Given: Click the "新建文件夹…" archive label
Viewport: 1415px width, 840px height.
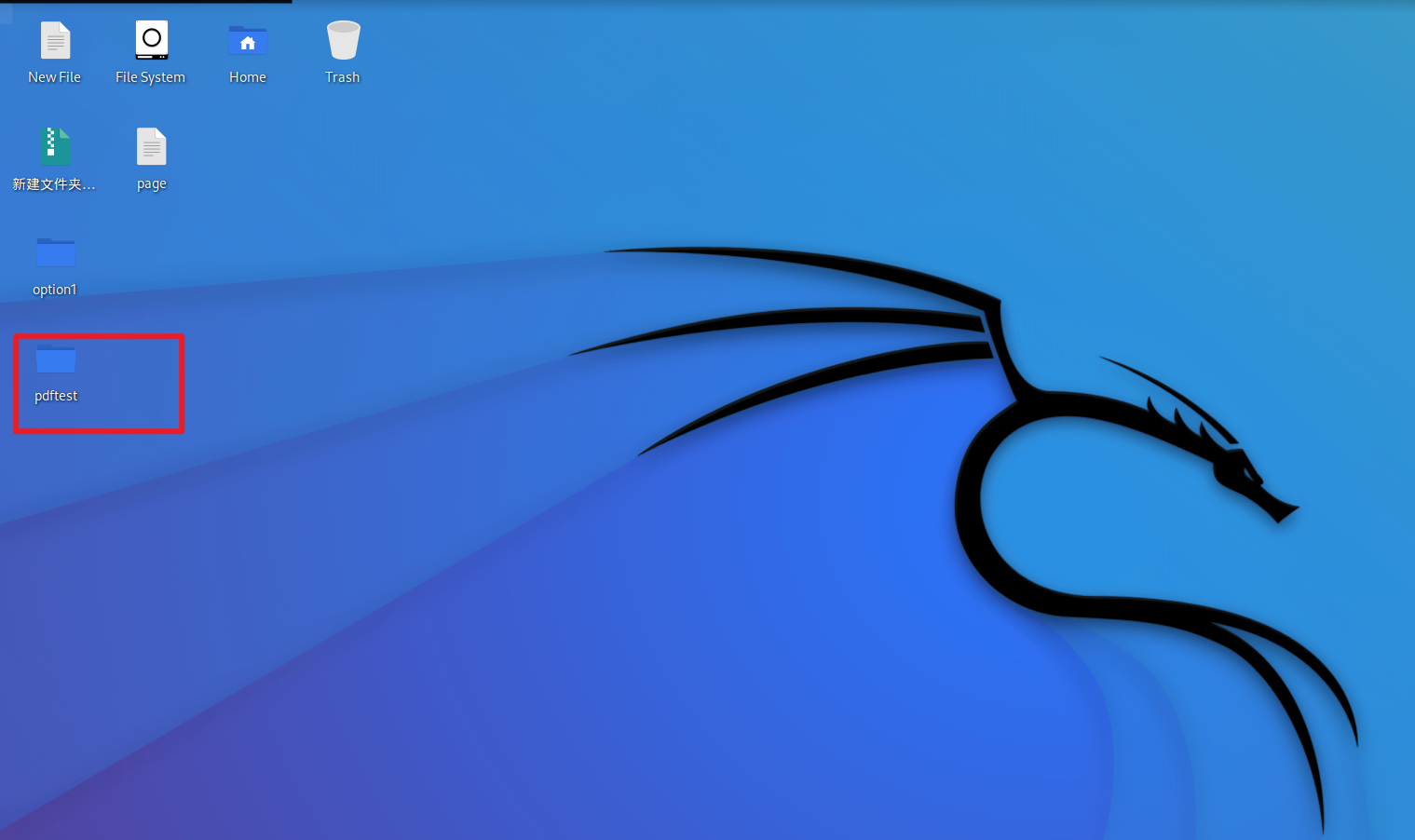Looking at the screenshot, I should pos(54,184).
